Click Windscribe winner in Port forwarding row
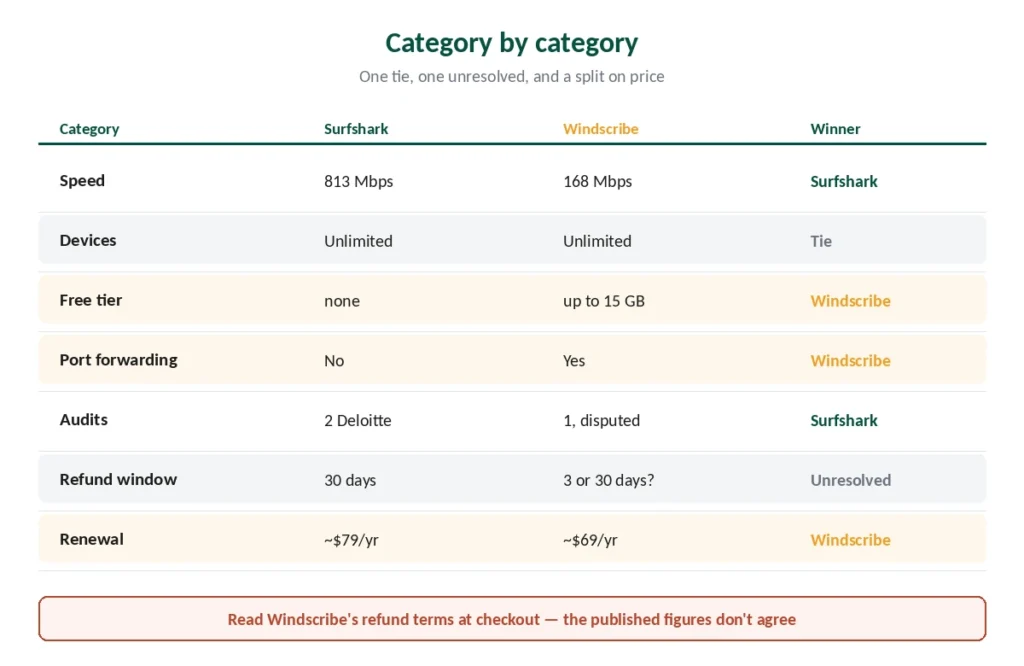This screenshot has width=1024, height=666. click(x=850, y=361)
